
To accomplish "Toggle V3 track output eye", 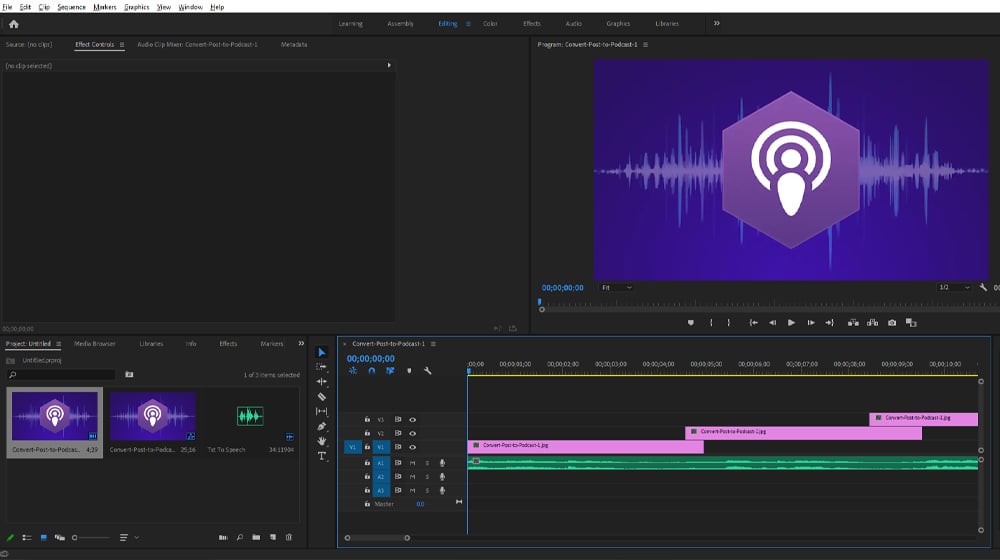I will (x=413, y=420).
